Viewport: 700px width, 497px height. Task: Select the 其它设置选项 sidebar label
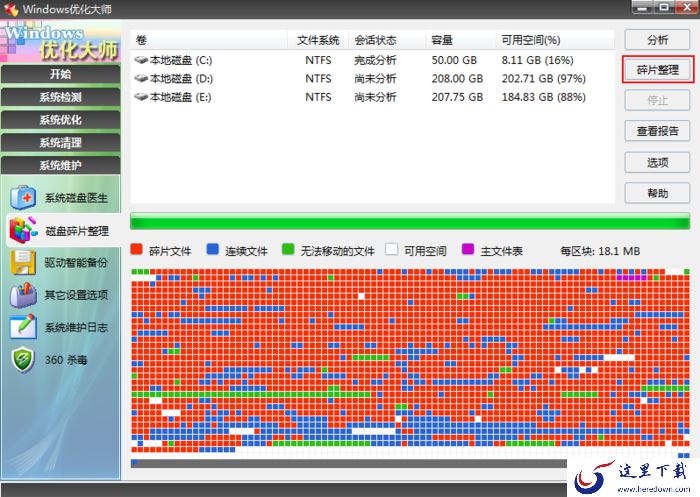point(76,295)
